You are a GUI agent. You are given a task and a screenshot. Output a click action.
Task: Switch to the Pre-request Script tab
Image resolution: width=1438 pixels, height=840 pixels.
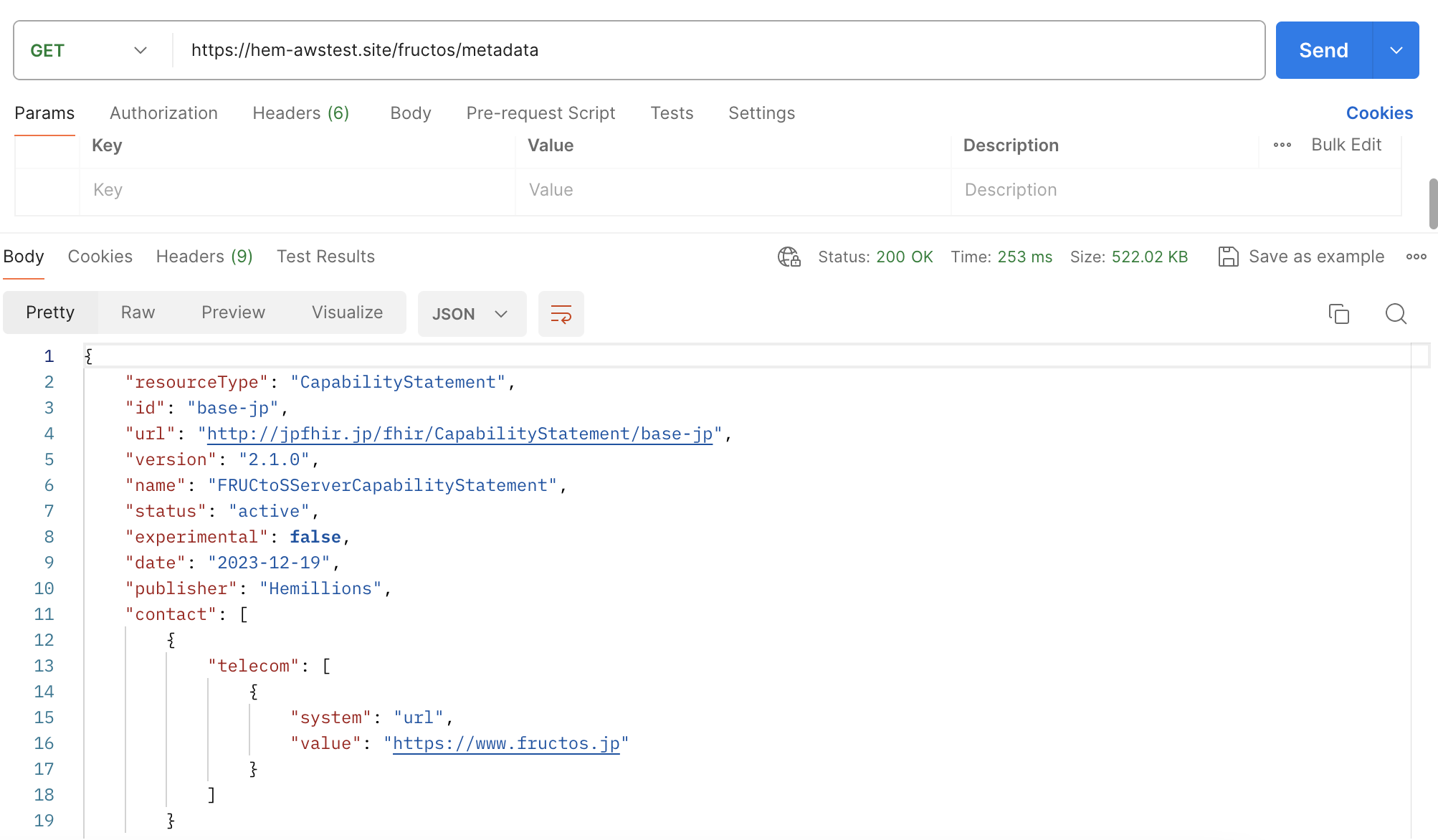point(541,113)
